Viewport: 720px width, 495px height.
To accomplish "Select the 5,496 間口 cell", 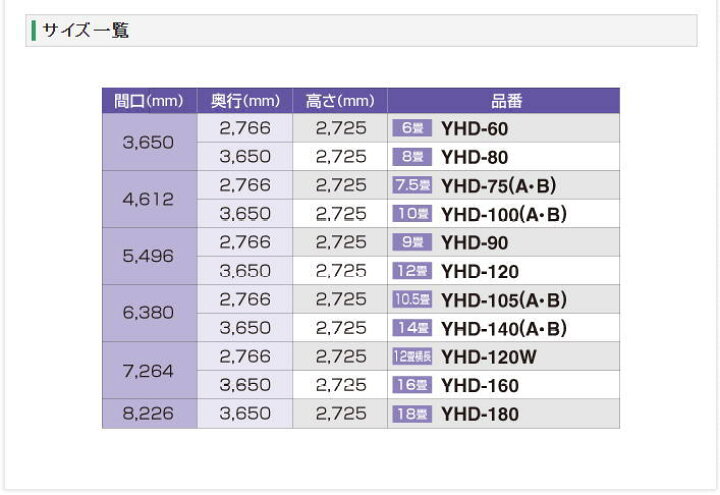I will [148, 256].
